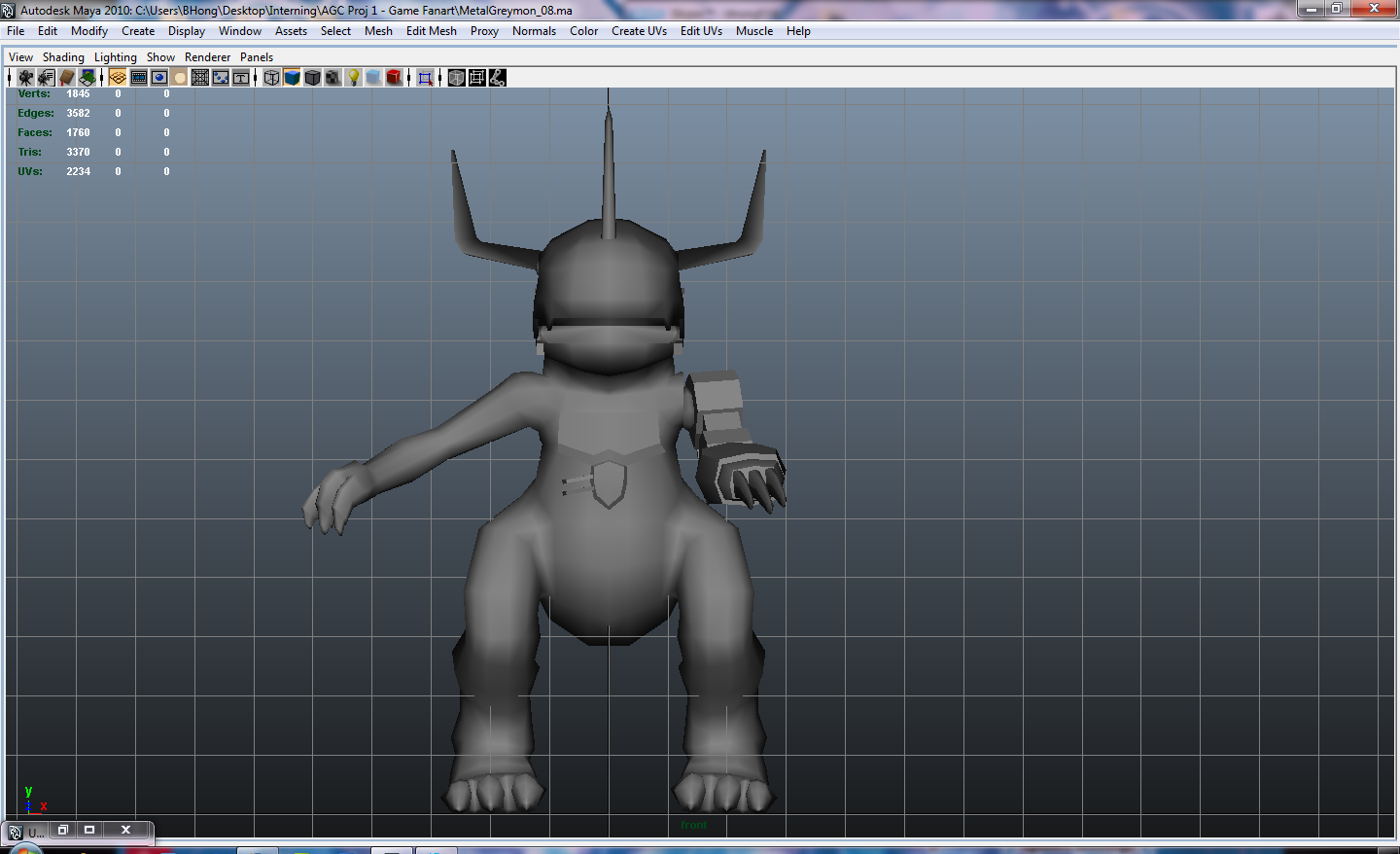Open the Edit Mesh menu
The height and width of the screenshot is (854, 1400).
[x=431, y=31]
